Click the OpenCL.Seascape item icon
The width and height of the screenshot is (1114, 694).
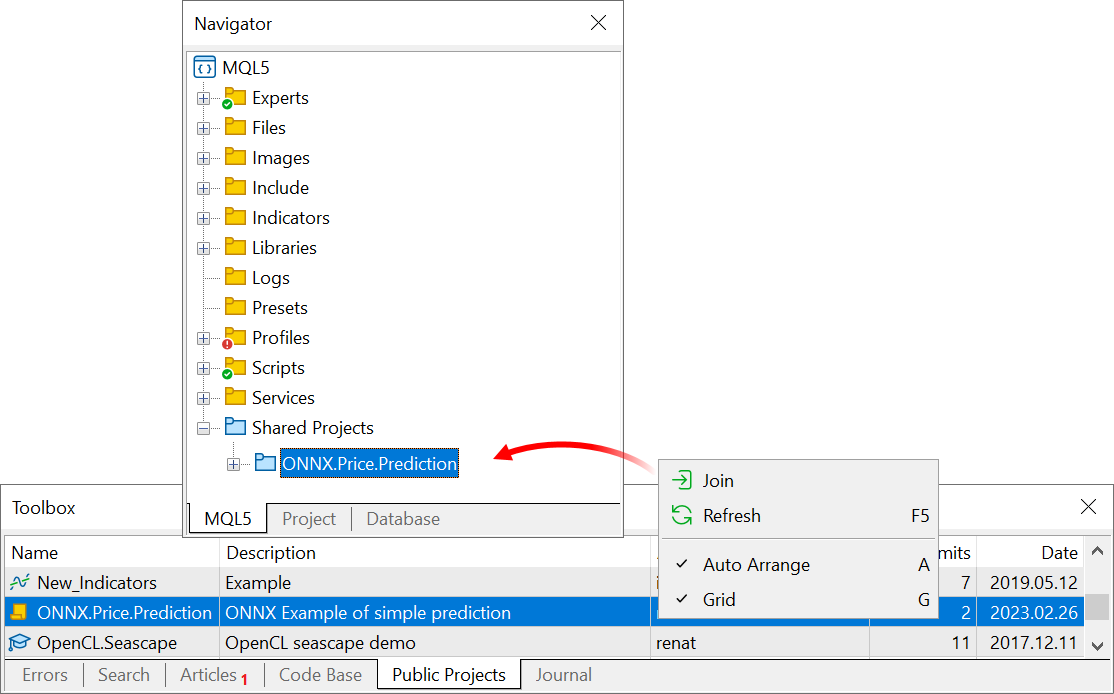tap(21, 643)
